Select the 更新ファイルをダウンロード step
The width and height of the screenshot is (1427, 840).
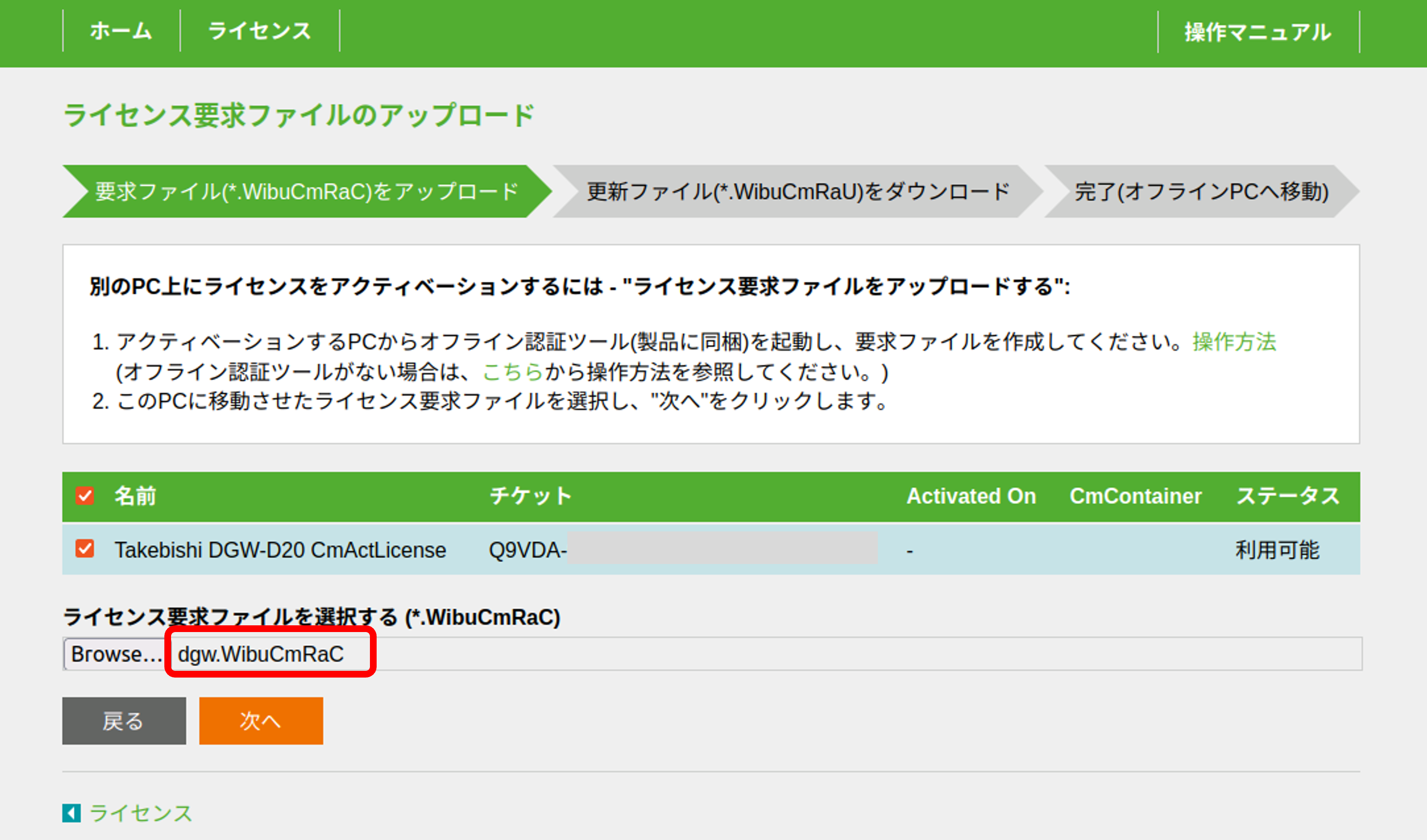797,192
